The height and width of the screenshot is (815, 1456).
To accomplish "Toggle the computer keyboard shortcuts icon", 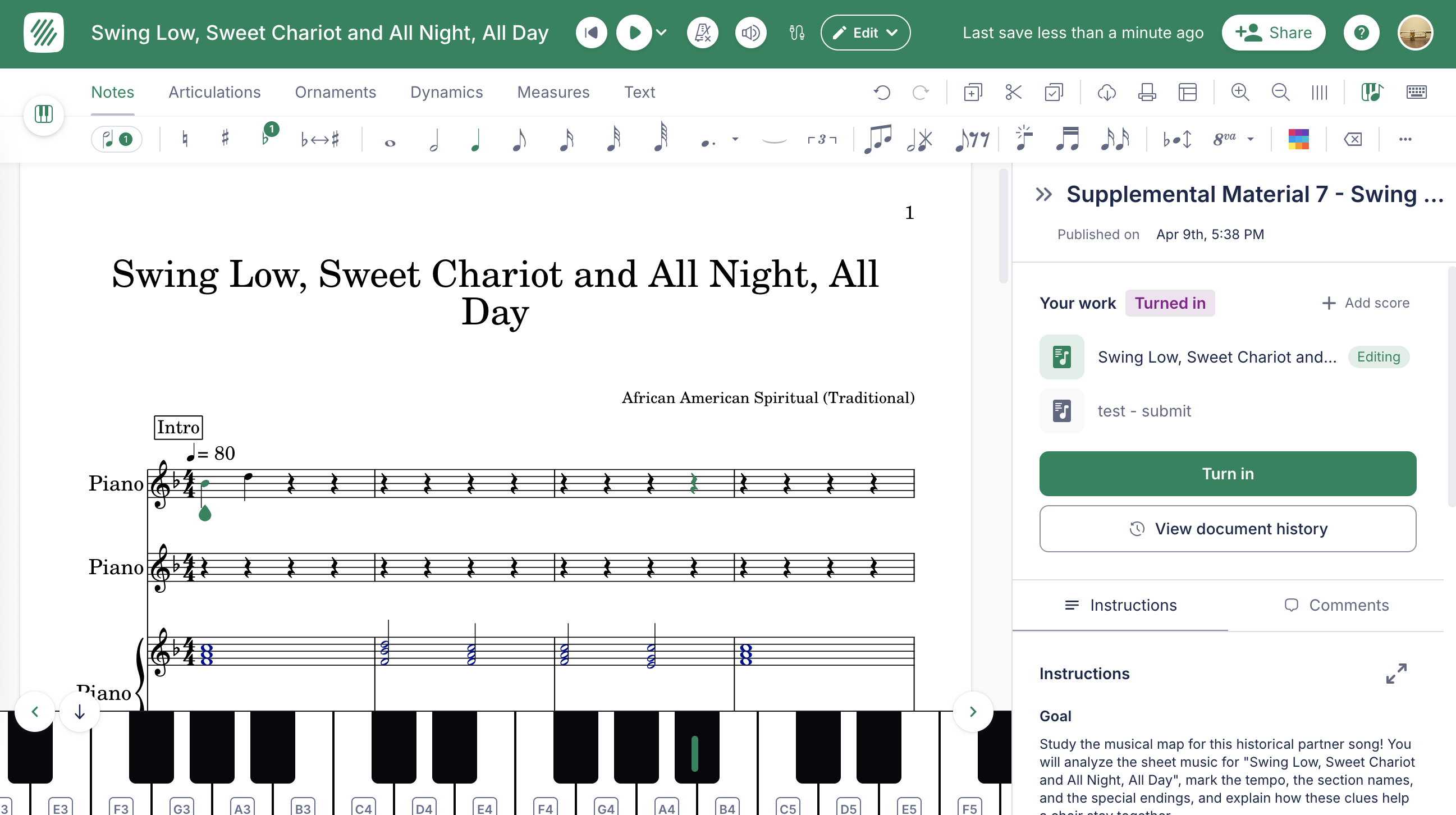I will [1416, 92].
